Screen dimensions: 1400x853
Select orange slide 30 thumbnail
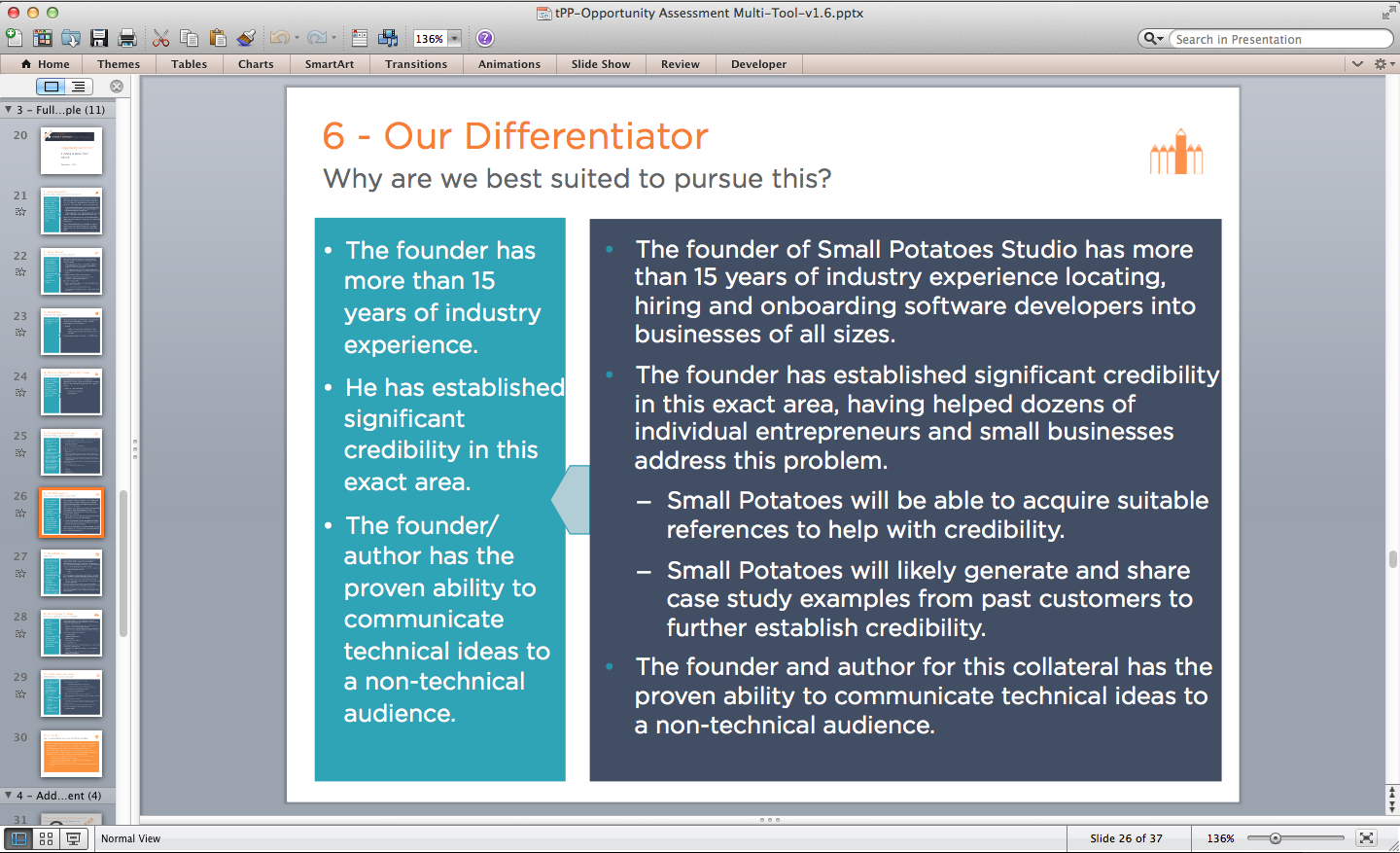[x=71, y=754]
